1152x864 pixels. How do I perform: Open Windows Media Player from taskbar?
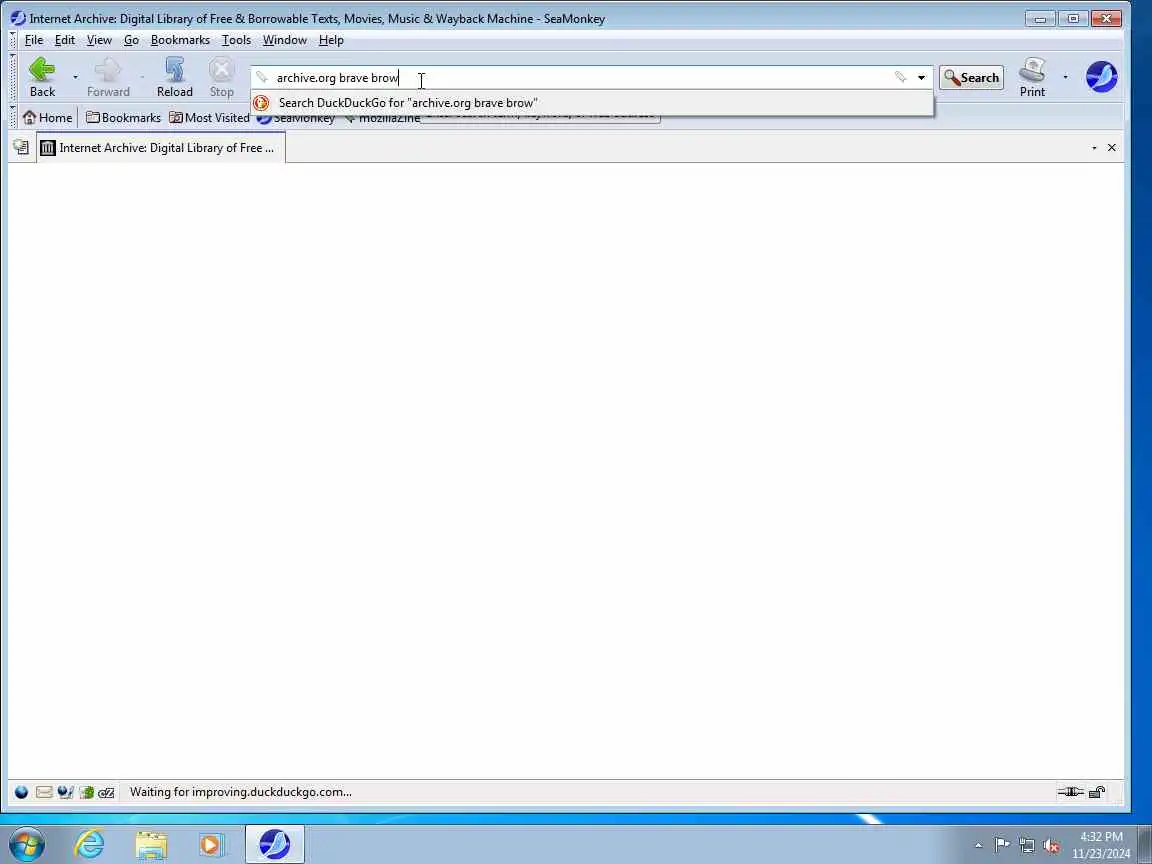tap(212, 844)
